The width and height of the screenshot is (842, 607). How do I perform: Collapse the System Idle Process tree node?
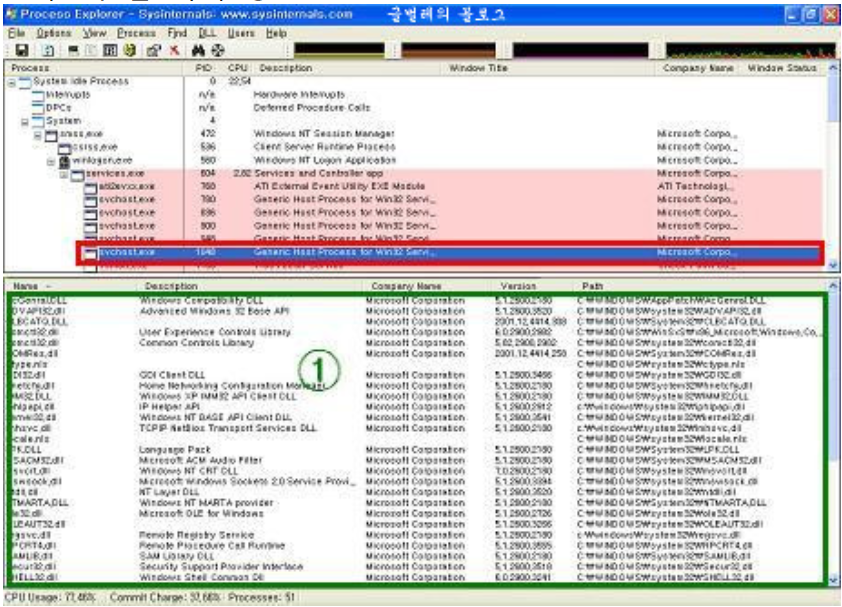pos(12,83)
